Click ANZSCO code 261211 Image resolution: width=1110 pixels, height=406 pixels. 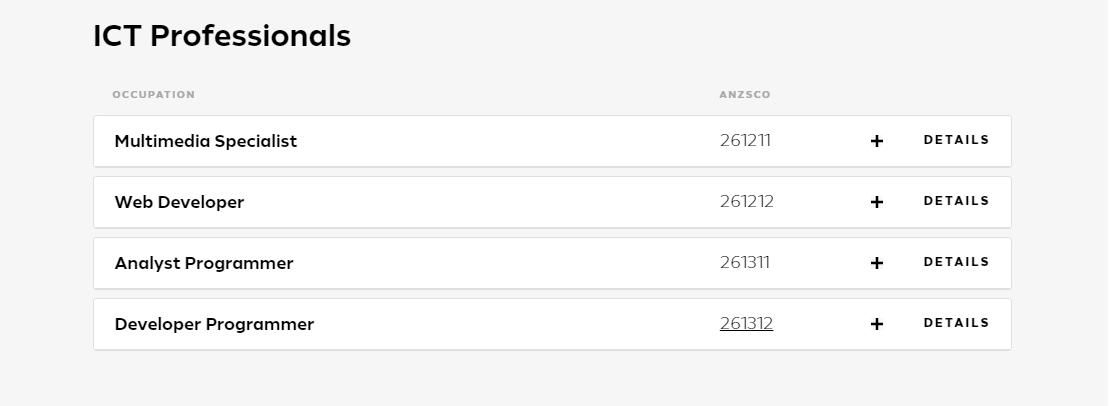[x=745, y=141]
